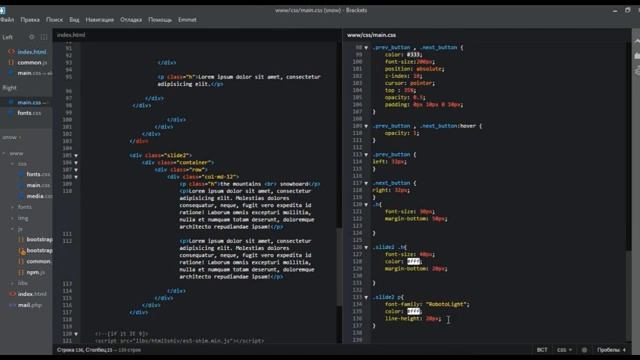Screen dimensions: 640x360
Task: Open the Отладка menu
Action: pos(131,20)
